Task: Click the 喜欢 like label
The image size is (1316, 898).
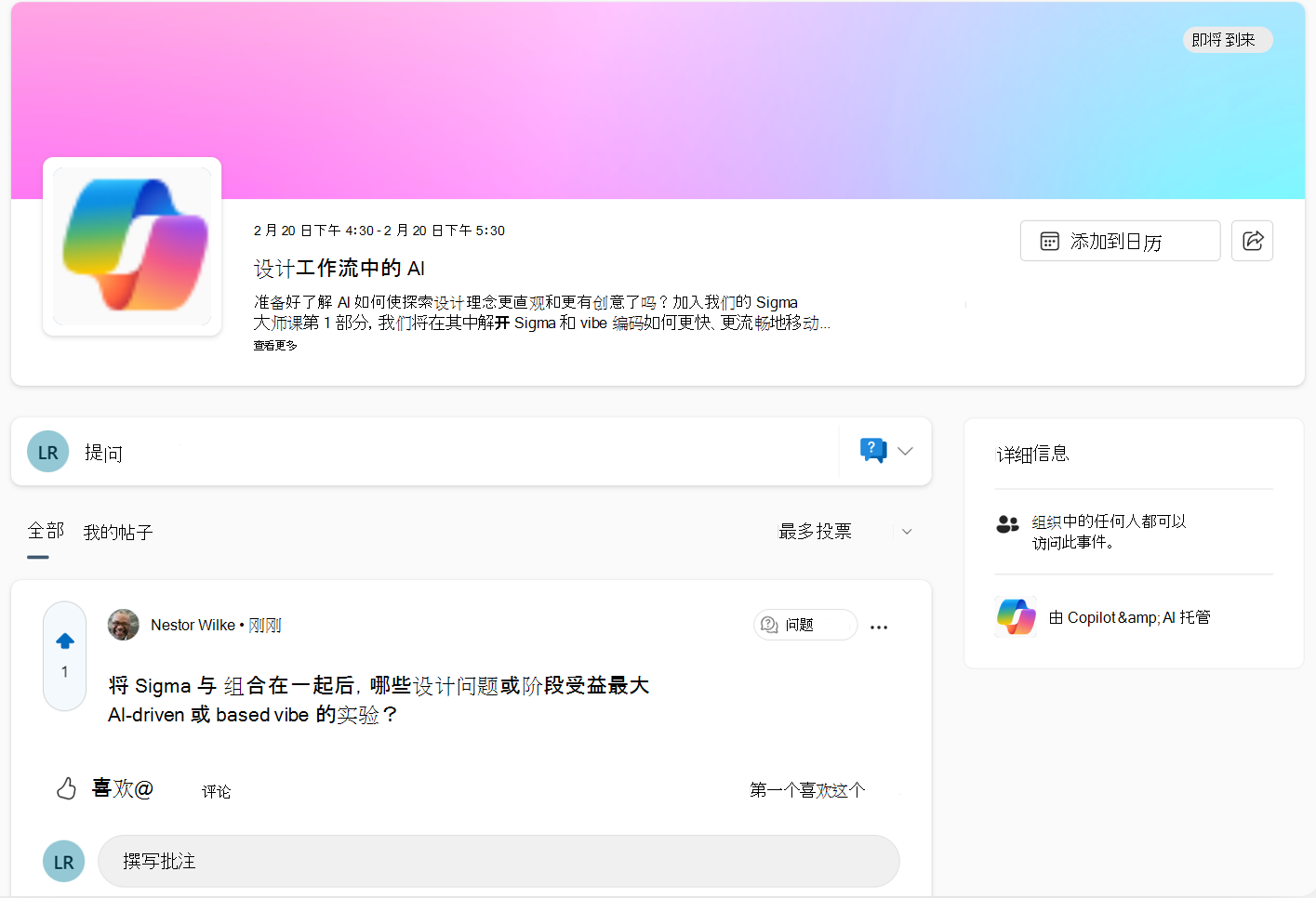Action: 122,788
